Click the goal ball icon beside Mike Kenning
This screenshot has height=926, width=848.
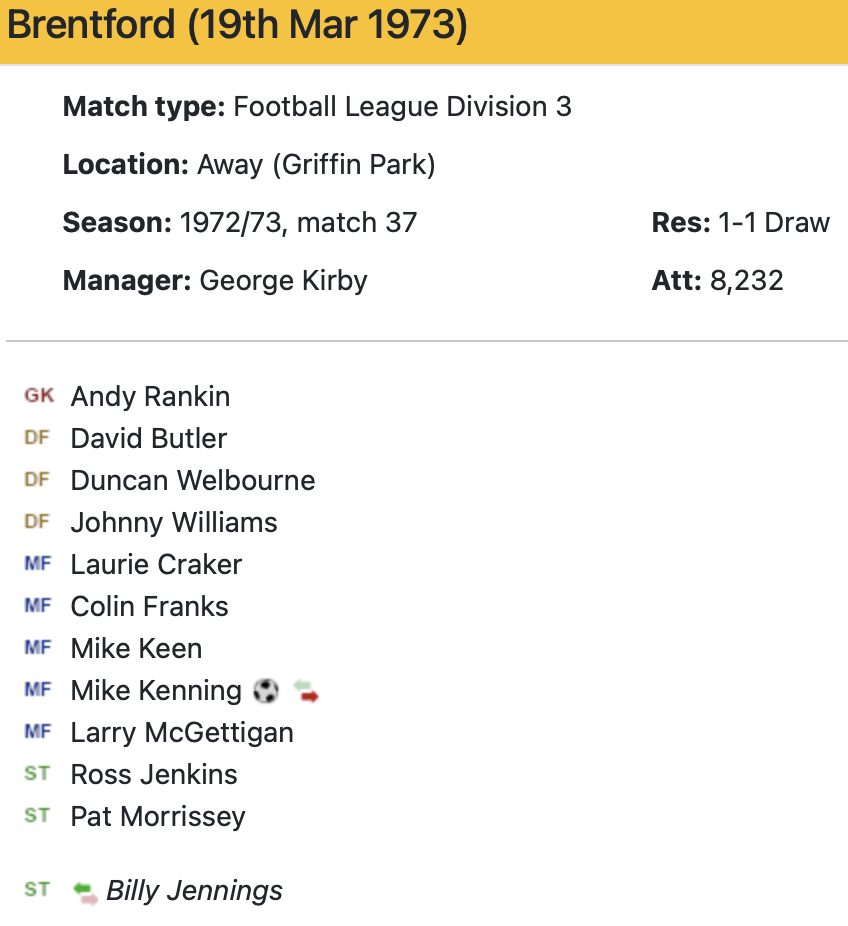(x=266, y=691)
